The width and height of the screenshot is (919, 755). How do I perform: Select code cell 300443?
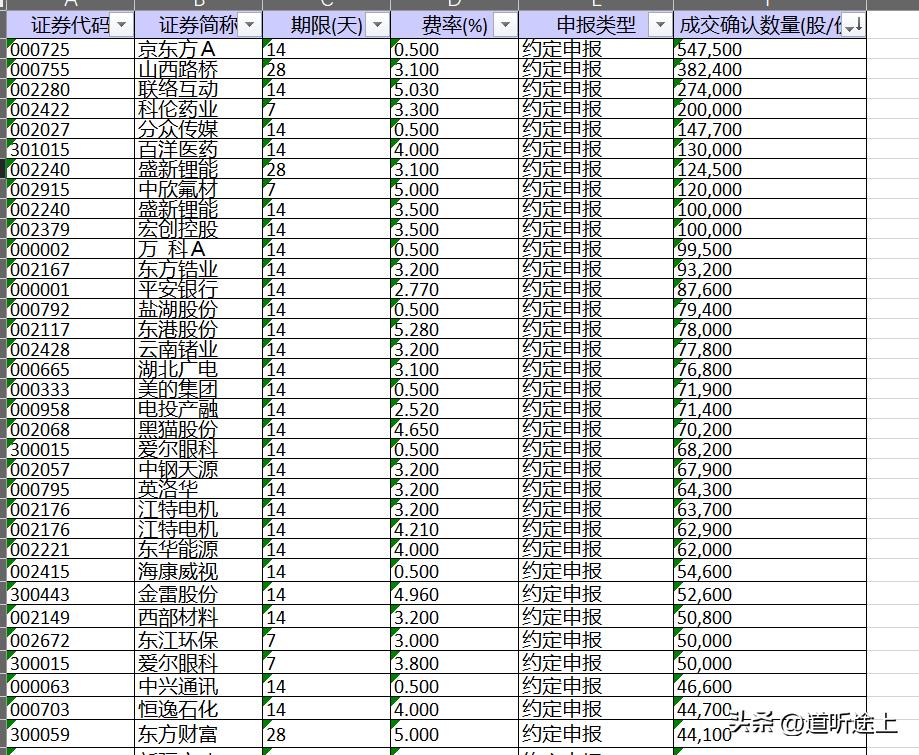pos(70,593)
